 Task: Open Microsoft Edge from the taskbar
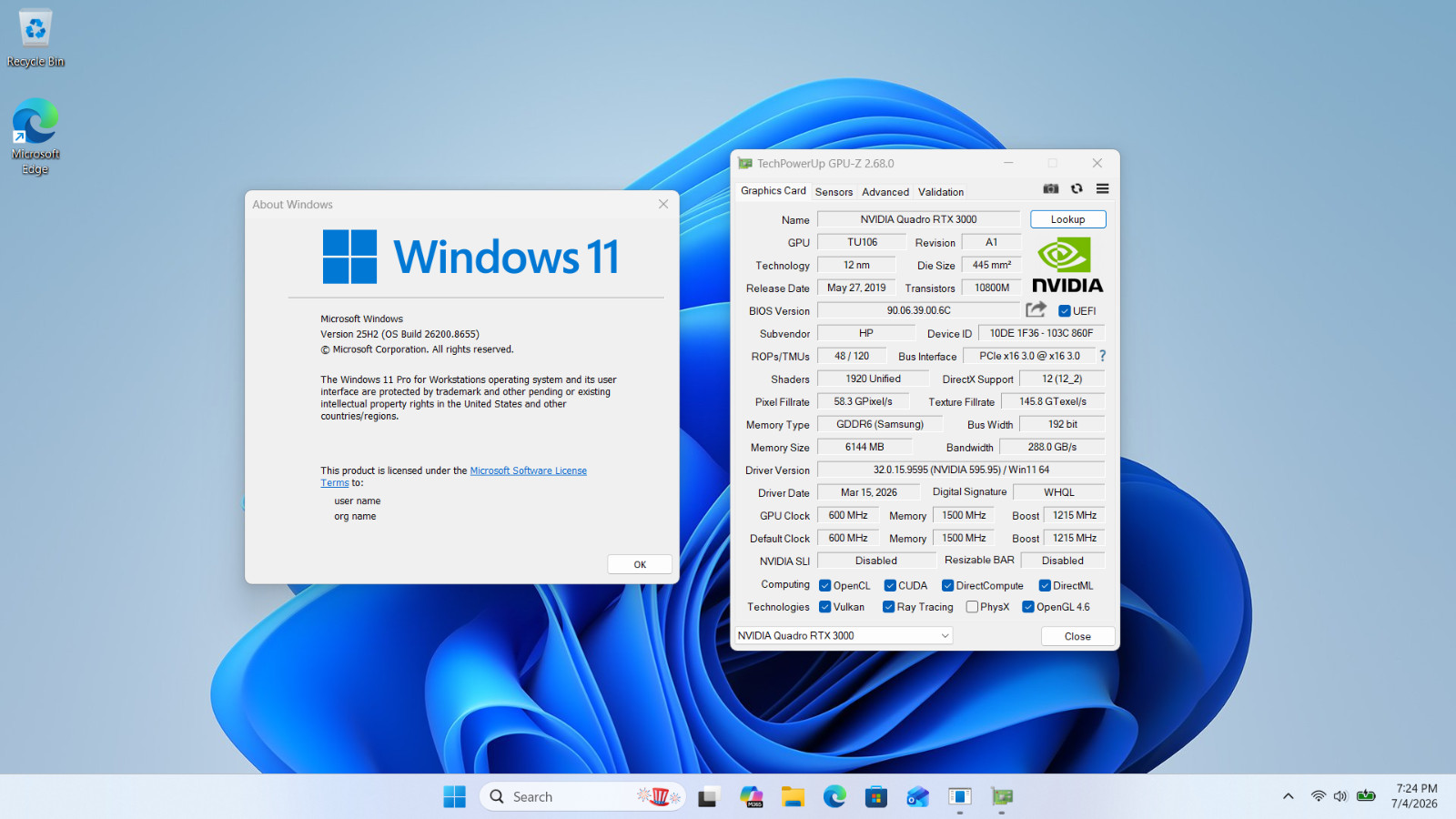834,797
